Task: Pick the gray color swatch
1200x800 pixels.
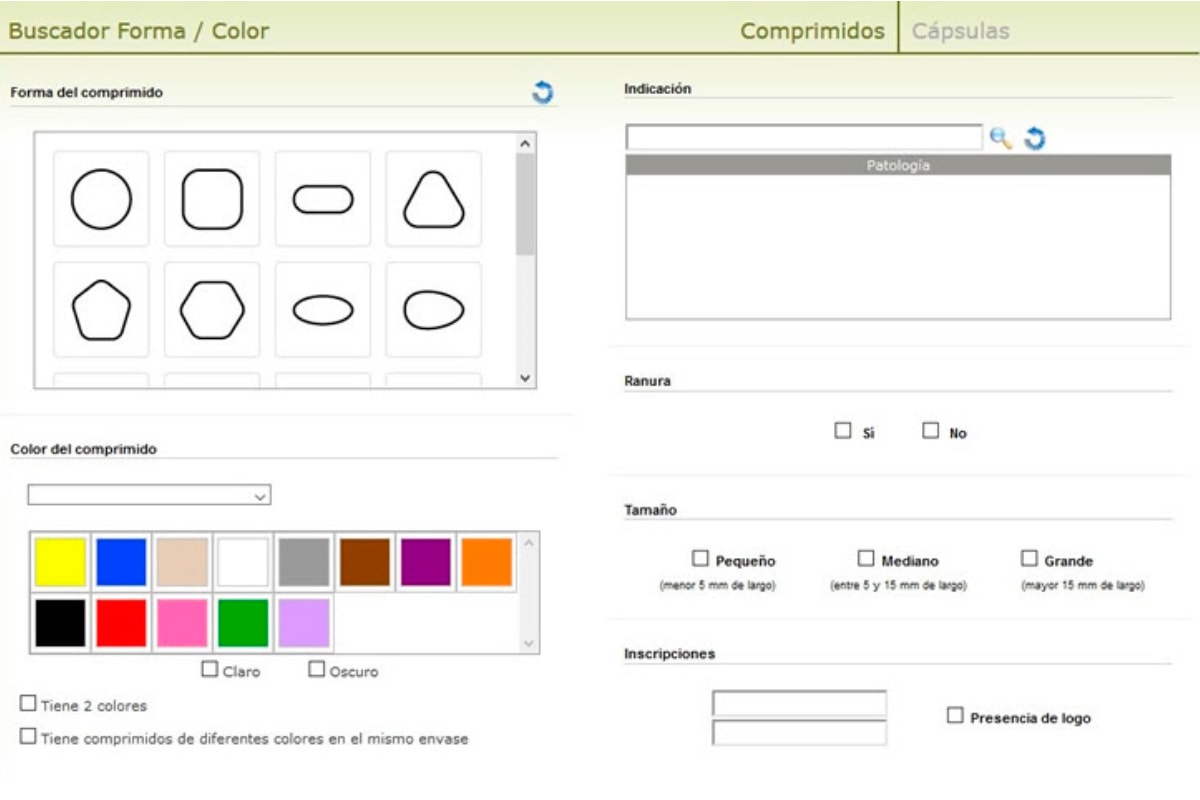Action: 304,562
